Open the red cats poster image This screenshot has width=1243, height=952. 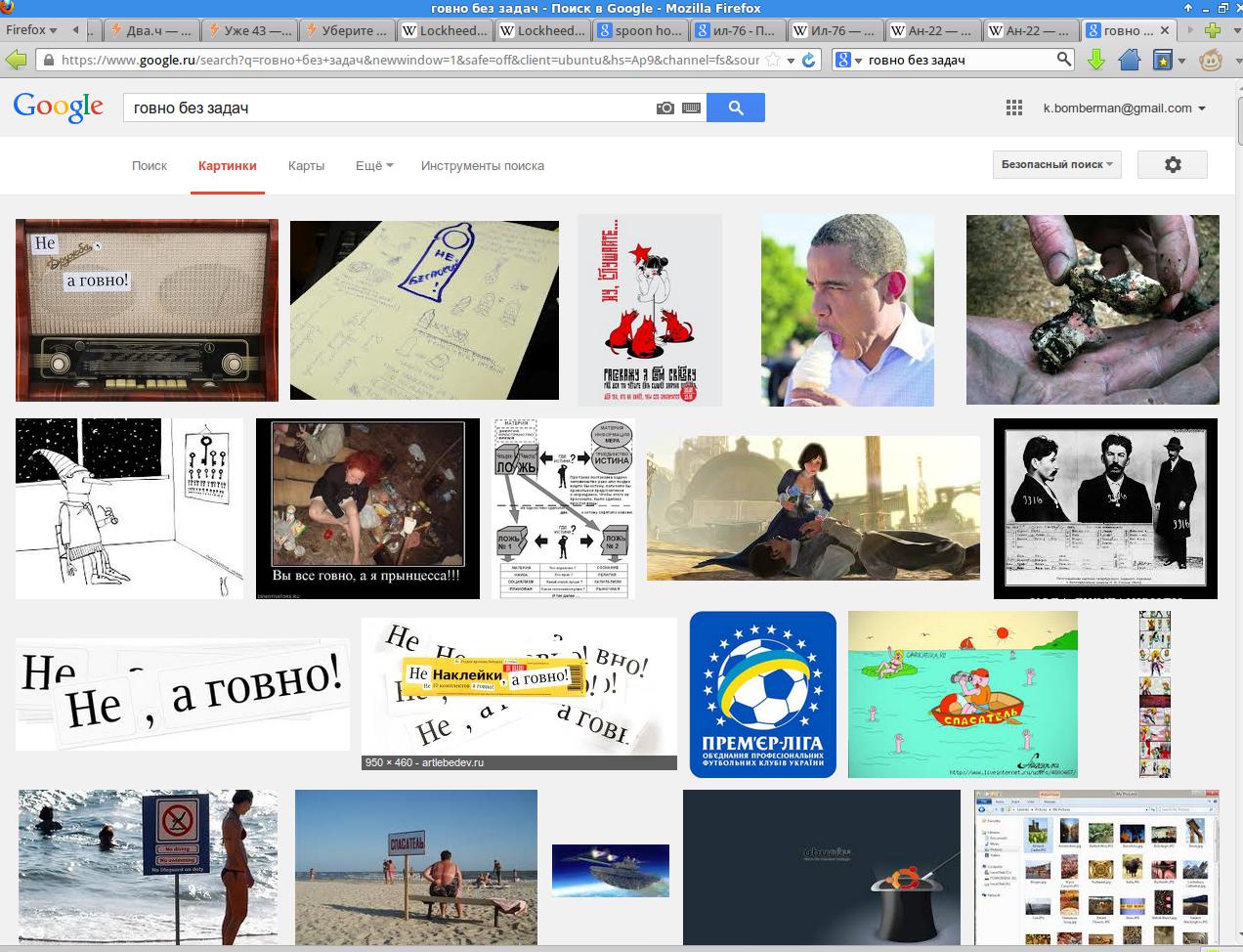650,310
